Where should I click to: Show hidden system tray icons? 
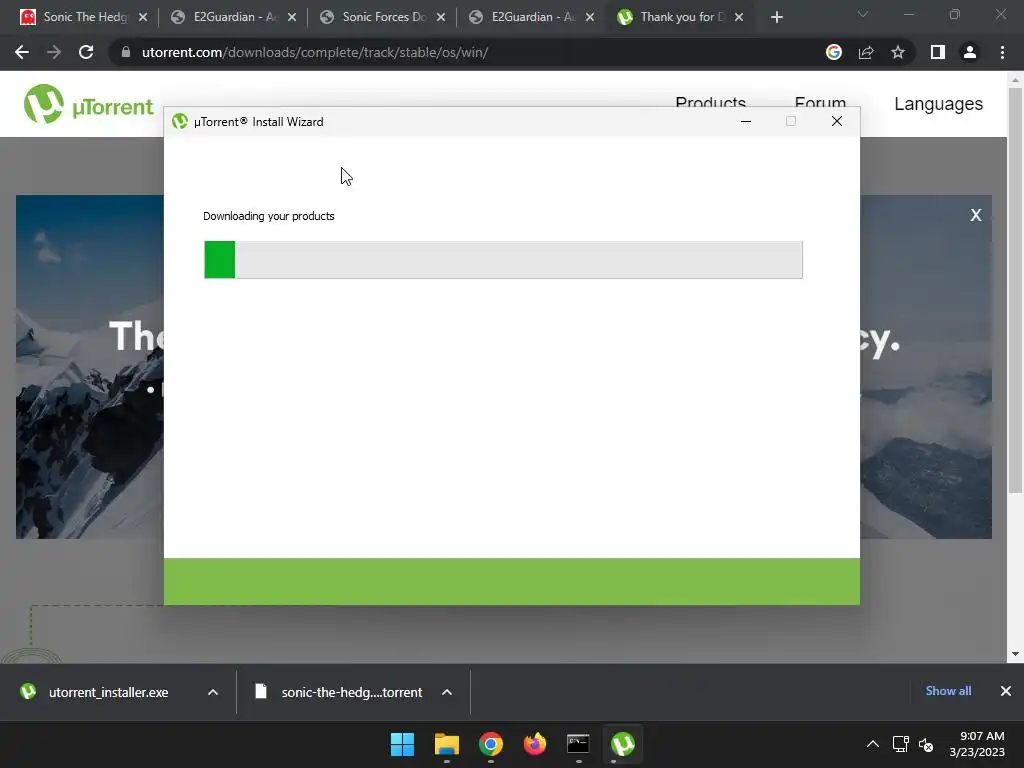pos(872,744)
